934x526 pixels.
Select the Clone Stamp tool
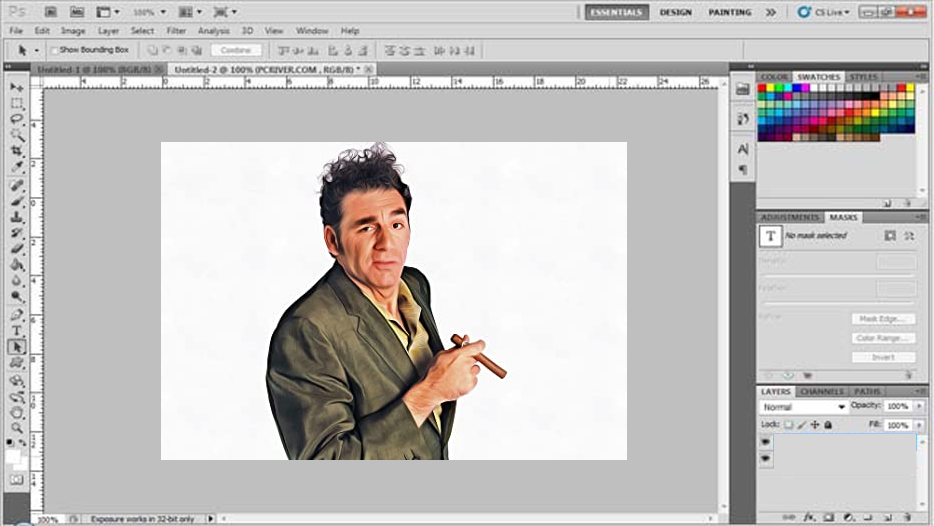(x=17, y=217)
